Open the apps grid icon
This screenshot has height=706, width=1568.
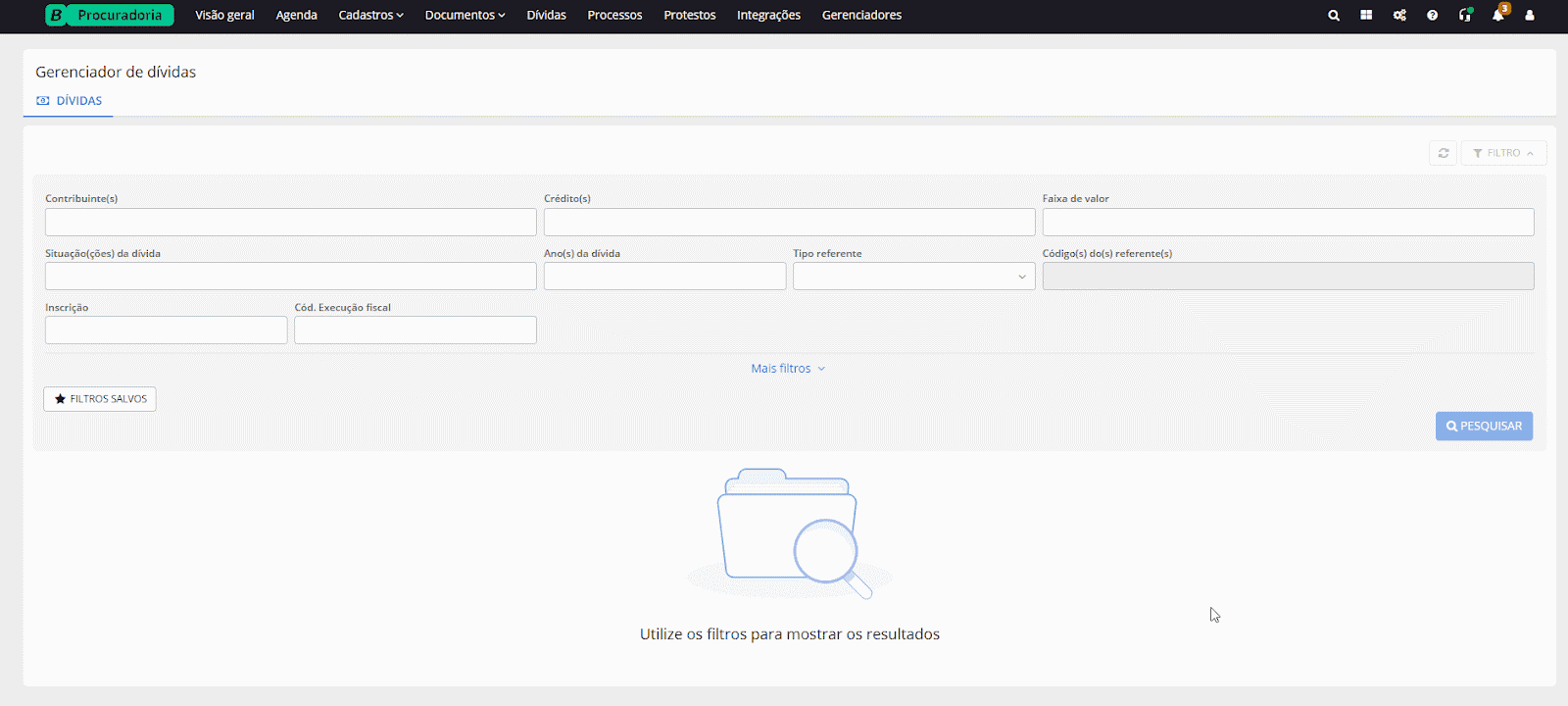(1366, 16)
